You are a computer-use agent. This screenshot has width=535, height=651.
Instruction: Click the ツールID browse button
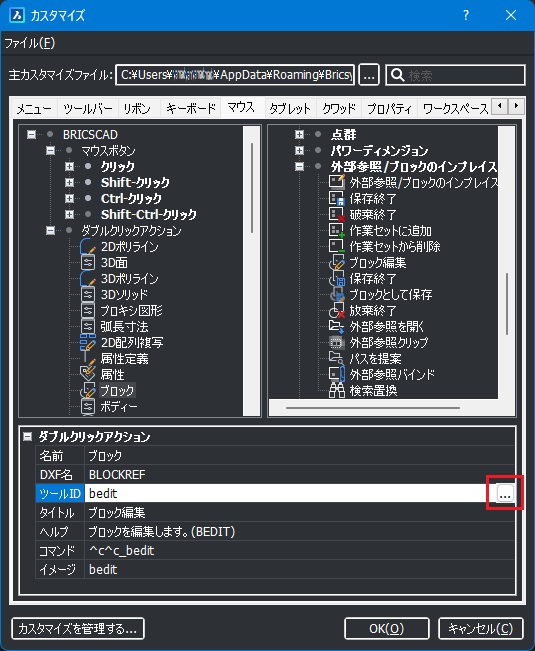coord(505,493)
